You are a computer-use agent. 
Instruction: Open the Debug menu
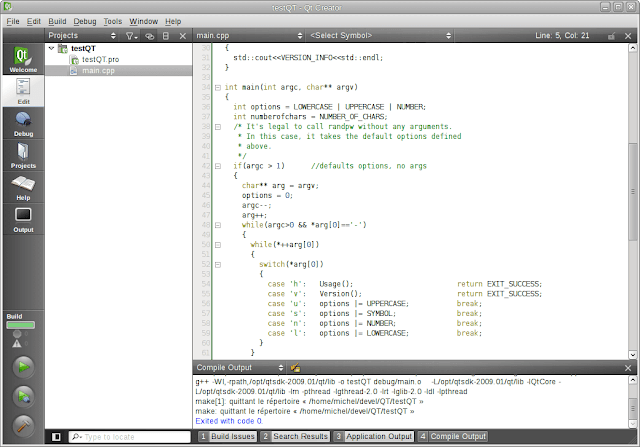tap(85, 21)
